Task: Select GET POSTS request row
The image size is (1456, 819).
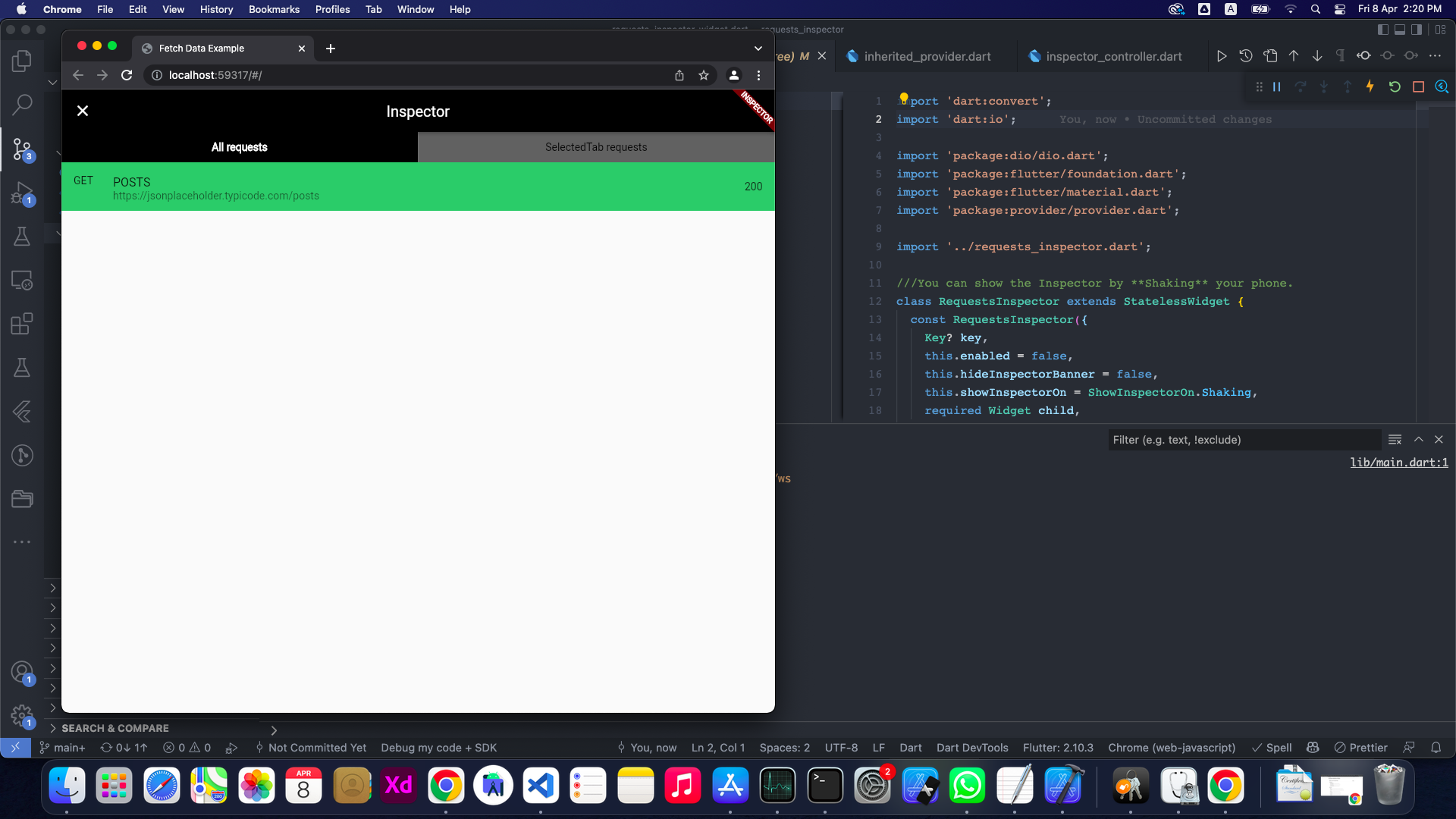Action: tap(418, 187)
